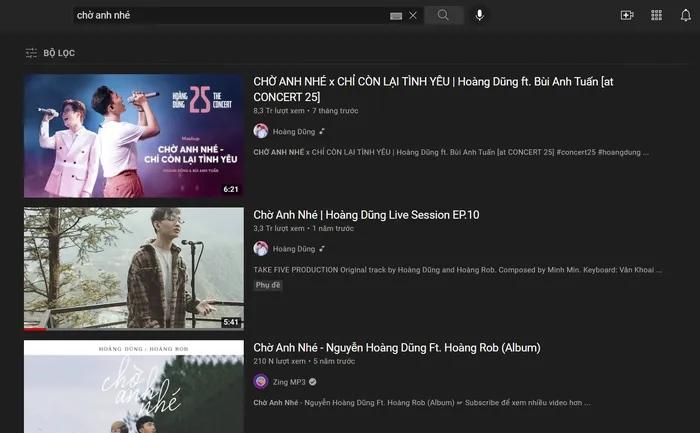Click the Phụ đề subtitles badge

(x=268, y=285)
